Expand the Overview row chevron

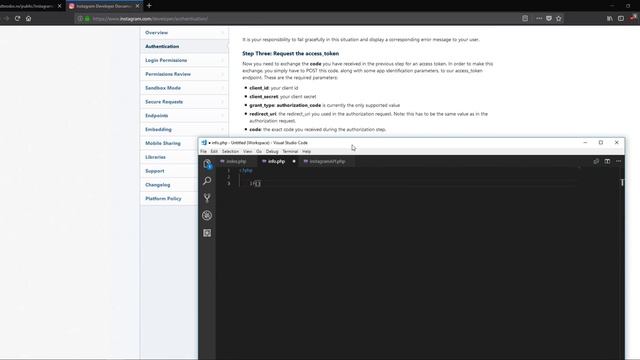222,33
